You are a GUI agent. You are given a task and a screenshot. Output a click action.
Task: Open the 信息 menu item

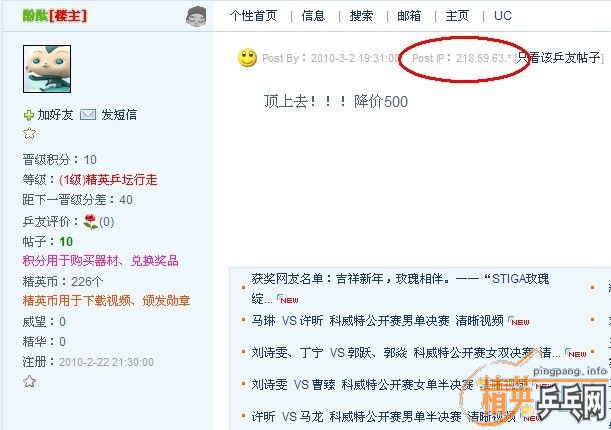click(x=313, y=16)
